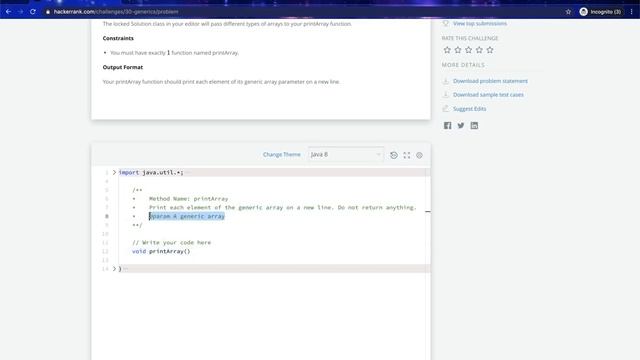Image resolution: width=640 pixels, height=360 pixels.
Task: Click the 'Method Name: printArray' comment line
Action: pyautogui.click(x=189, y=199)
